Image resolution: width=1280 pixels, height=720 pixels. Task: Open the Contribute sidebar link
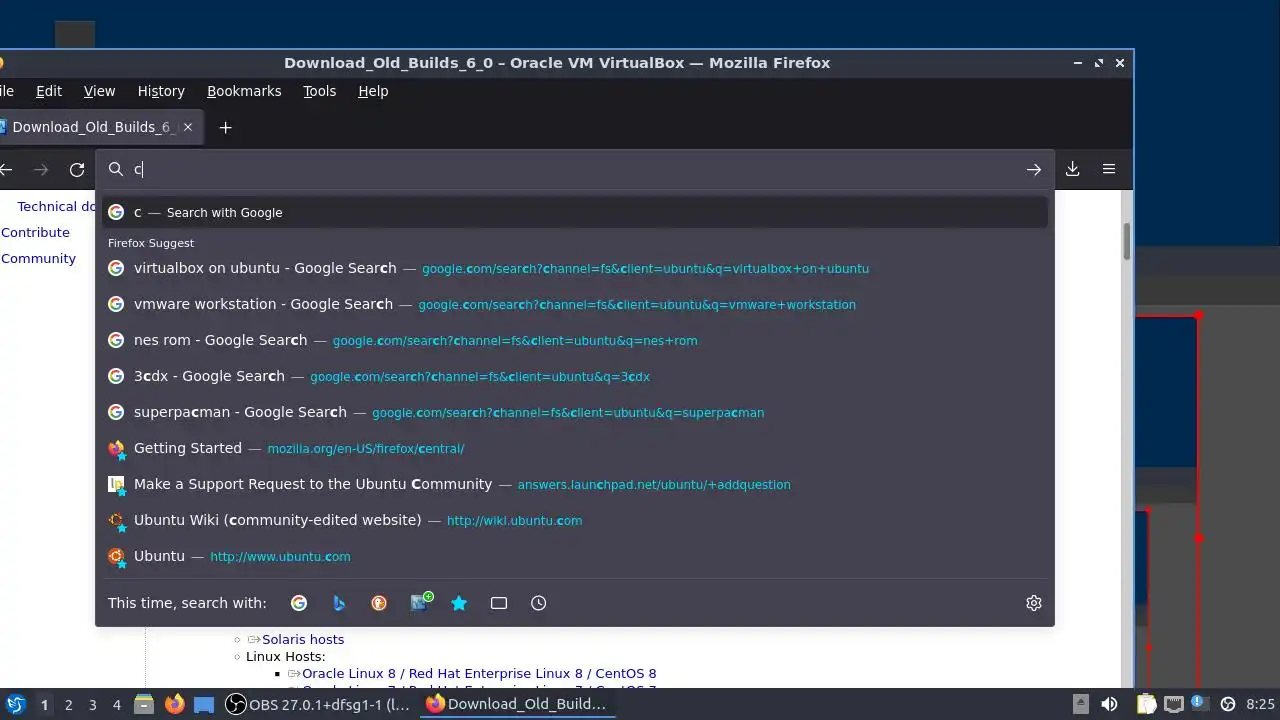[x=35, y=232]
